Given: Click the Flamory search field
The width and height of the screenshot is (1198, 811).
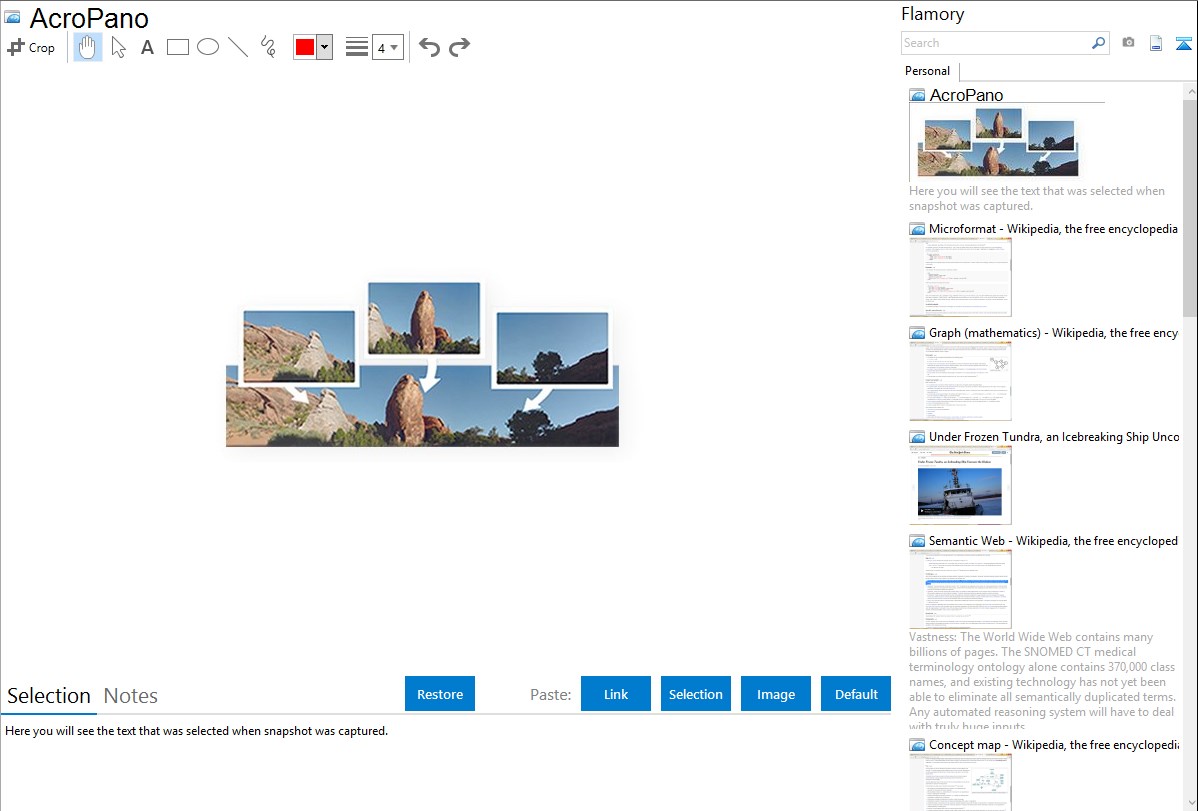Looking at the screenshot, I should coord(995,43).
